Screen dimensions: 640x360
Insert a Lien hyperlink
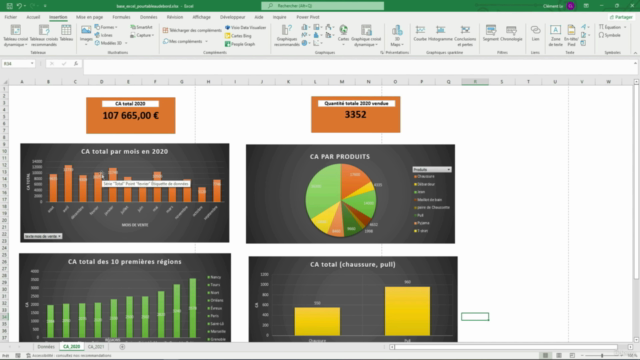coord(536,33)
